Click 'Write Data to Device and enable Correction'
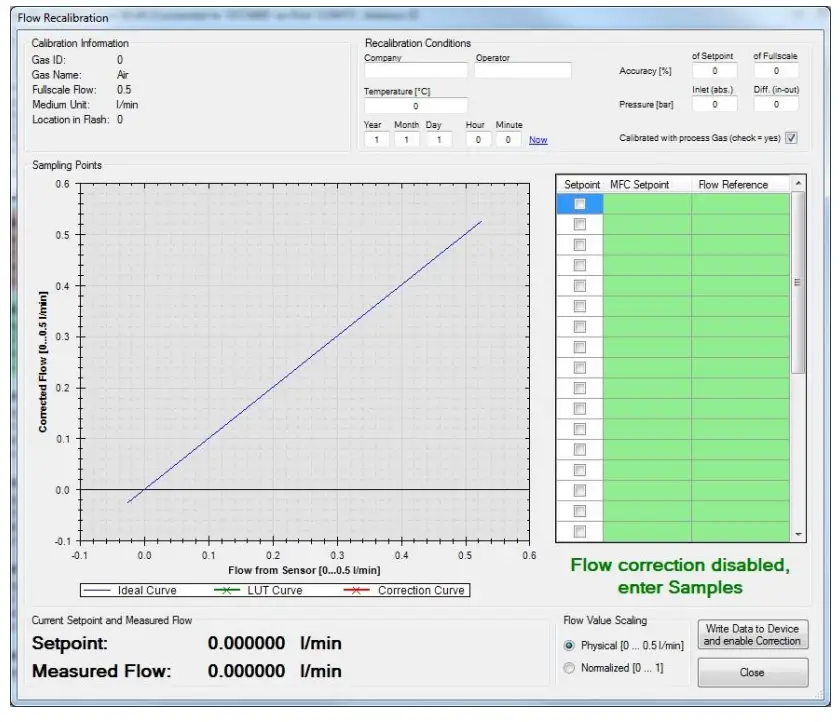Screen dimensions: 840x722 752,634
